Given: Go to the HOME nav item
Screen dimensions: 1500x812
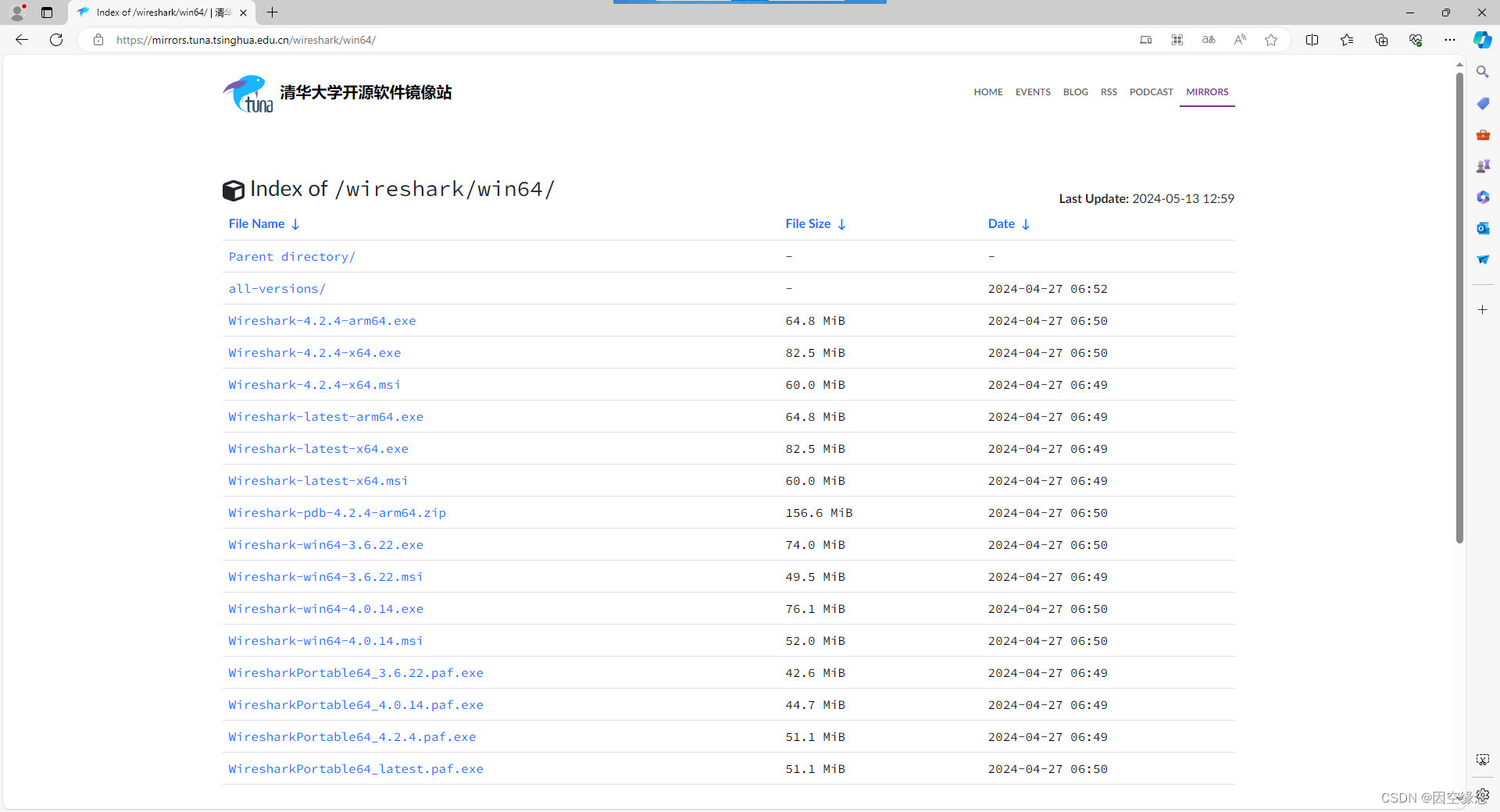Looking at the screenshot, I should point(988,92).
